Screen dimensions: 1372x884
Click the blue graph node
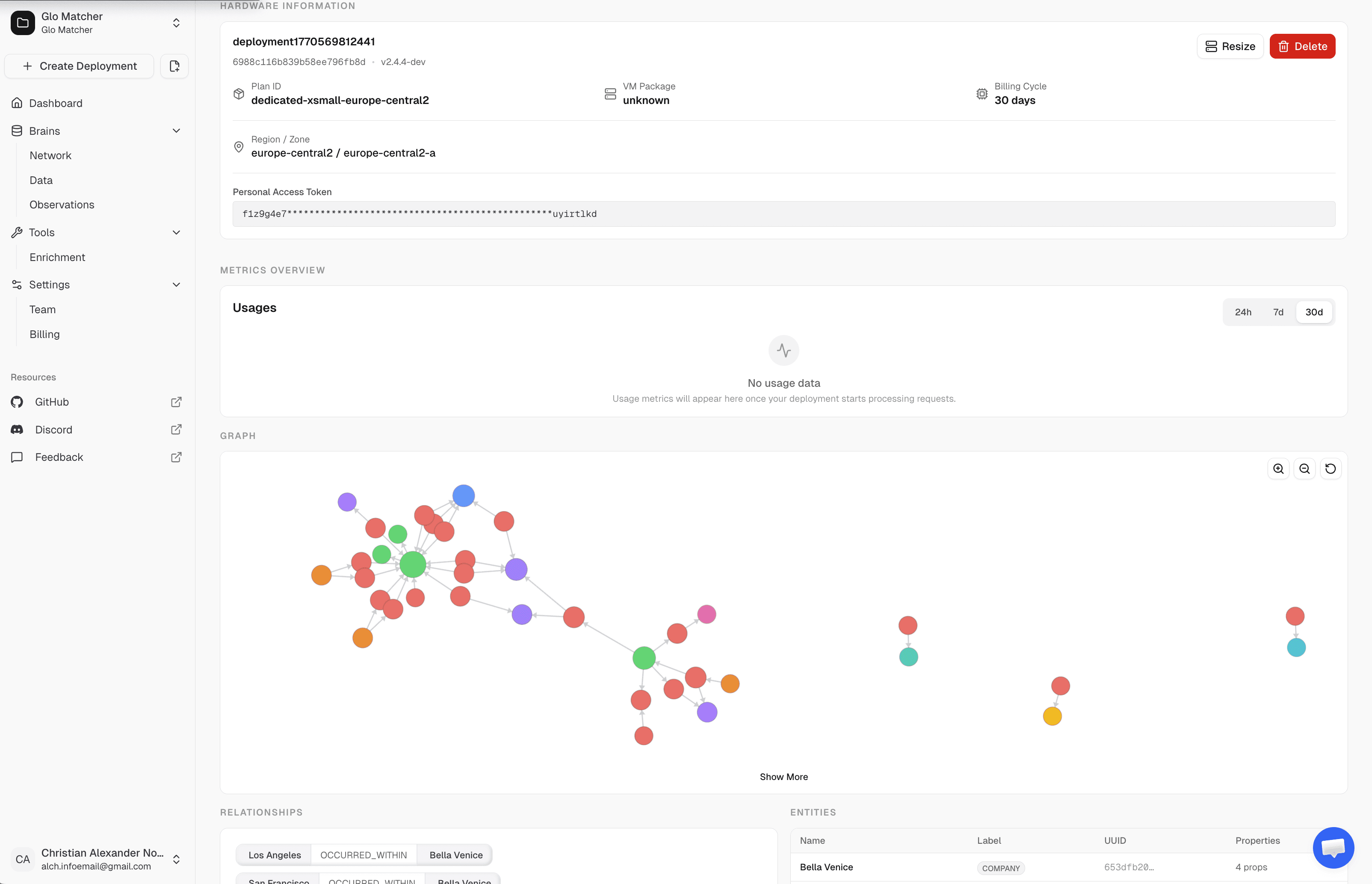pos(464,495)
